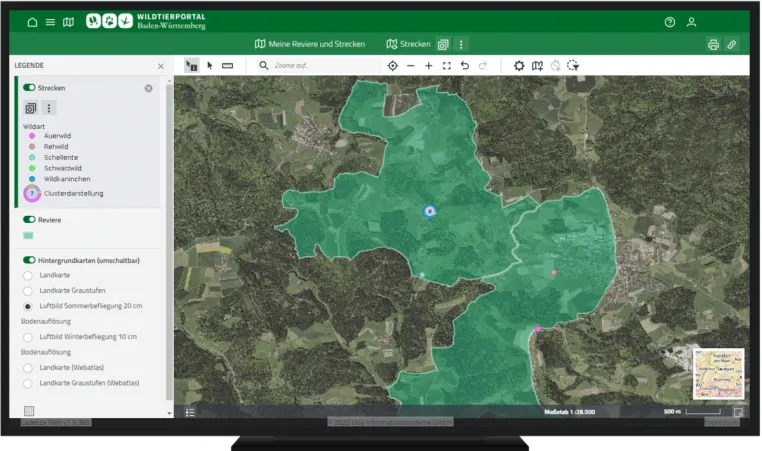The width and height of the screenshot is (762, 451).
Task: Select Luftbild Winterbefliegung 10 cm radio
Action: [28, 337]
